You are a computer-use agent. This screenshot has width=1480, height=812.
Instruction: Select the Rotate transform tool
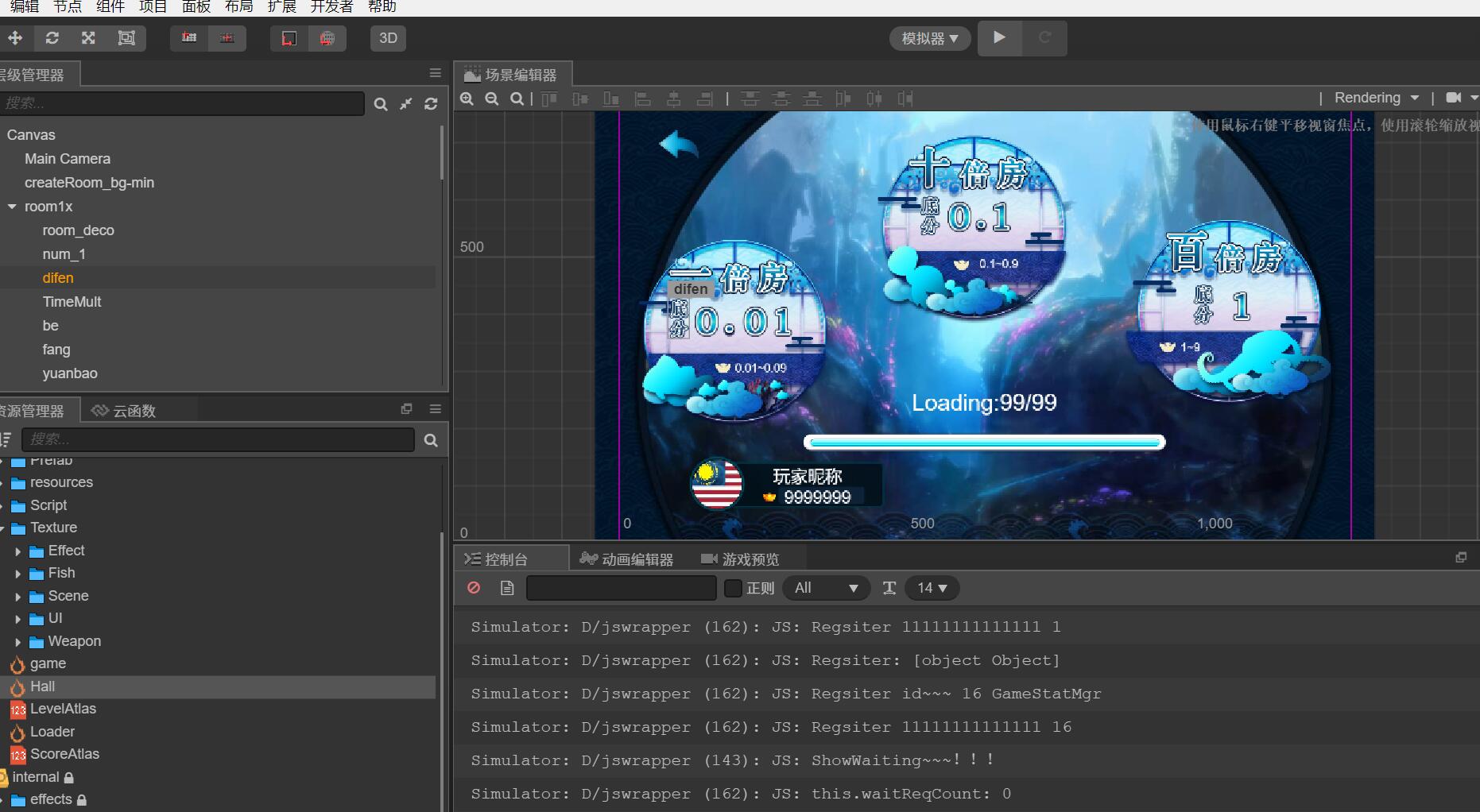(52, 38)
